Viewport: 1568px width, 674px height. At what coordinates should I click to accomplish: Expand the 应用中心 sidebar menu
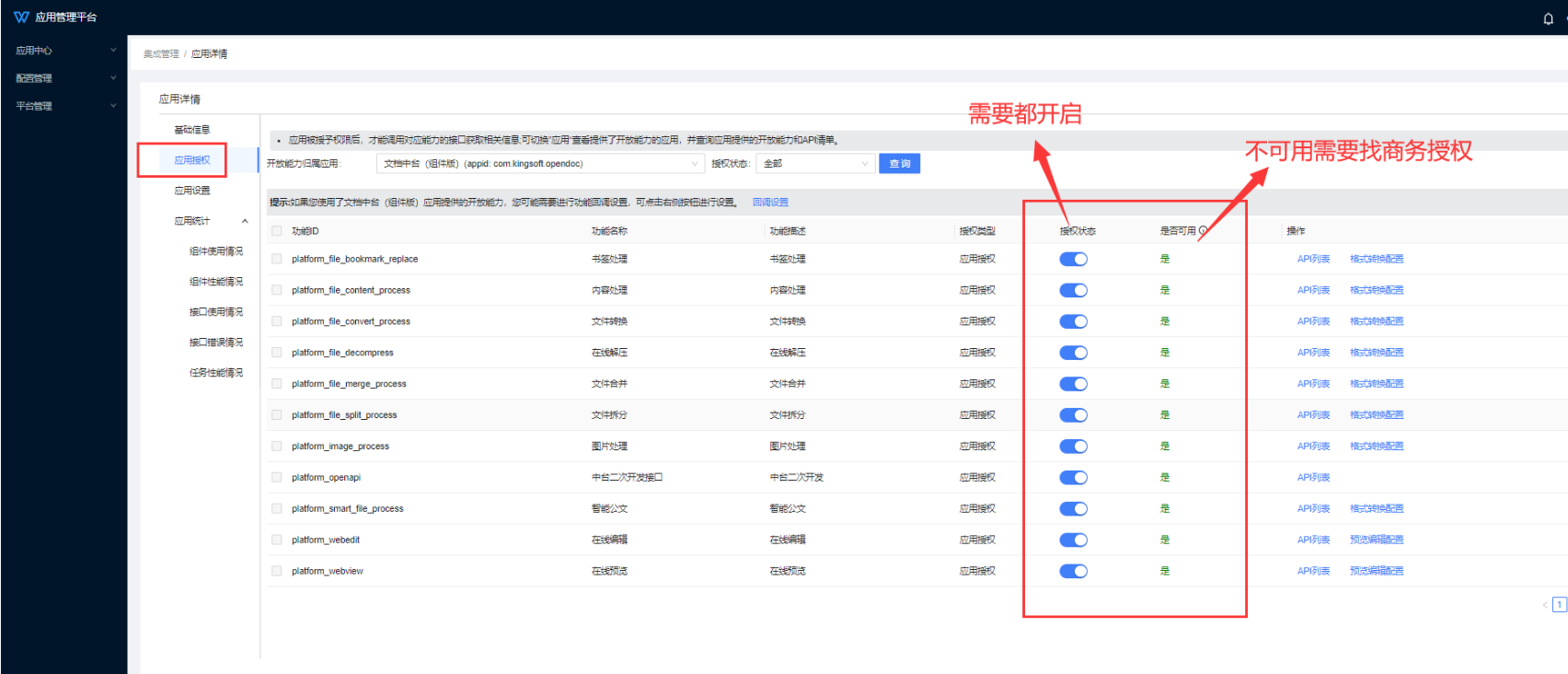click(64, 51)
